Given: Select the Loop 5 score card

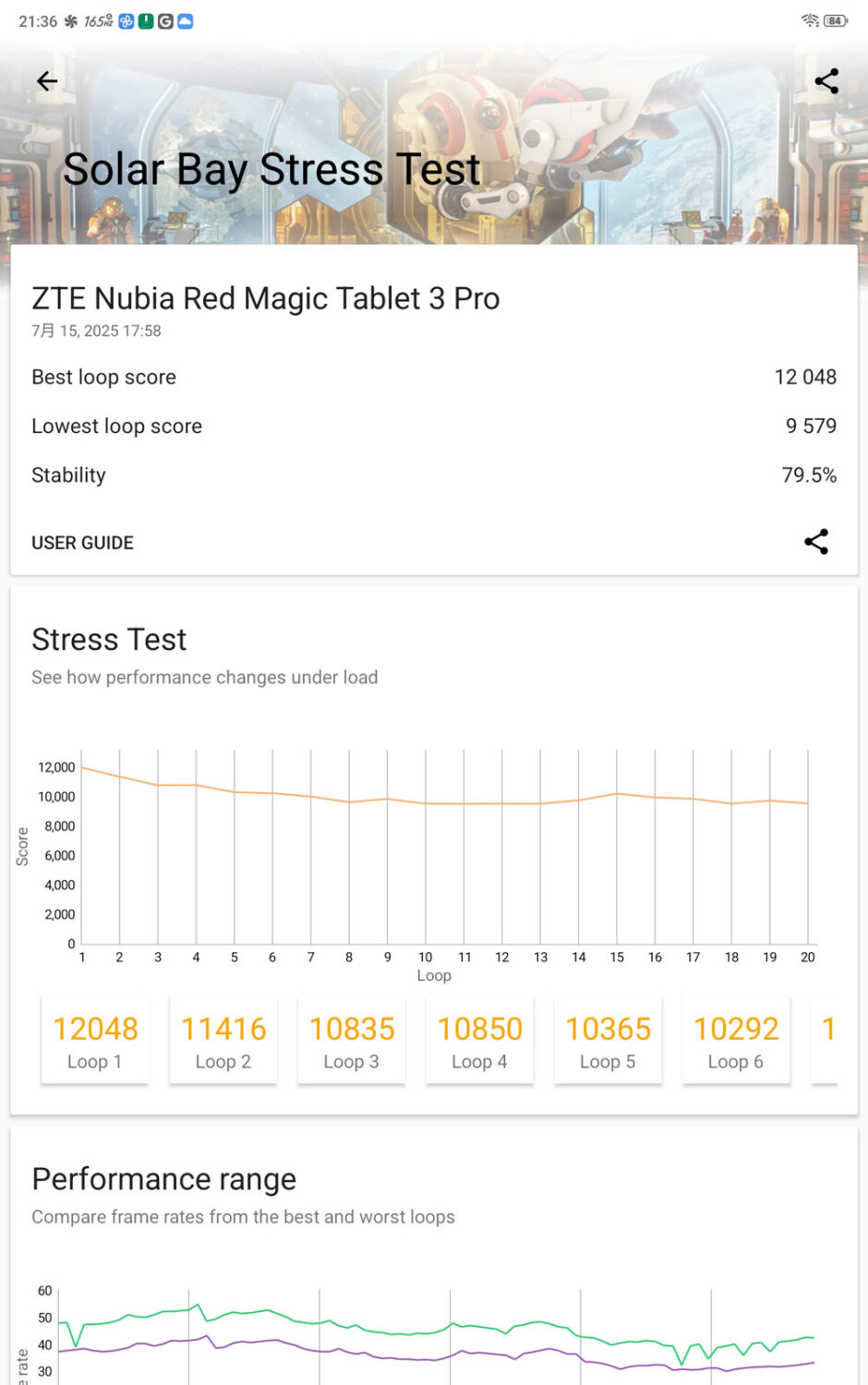Looking at the screenshot, I should click(609, 1041).
